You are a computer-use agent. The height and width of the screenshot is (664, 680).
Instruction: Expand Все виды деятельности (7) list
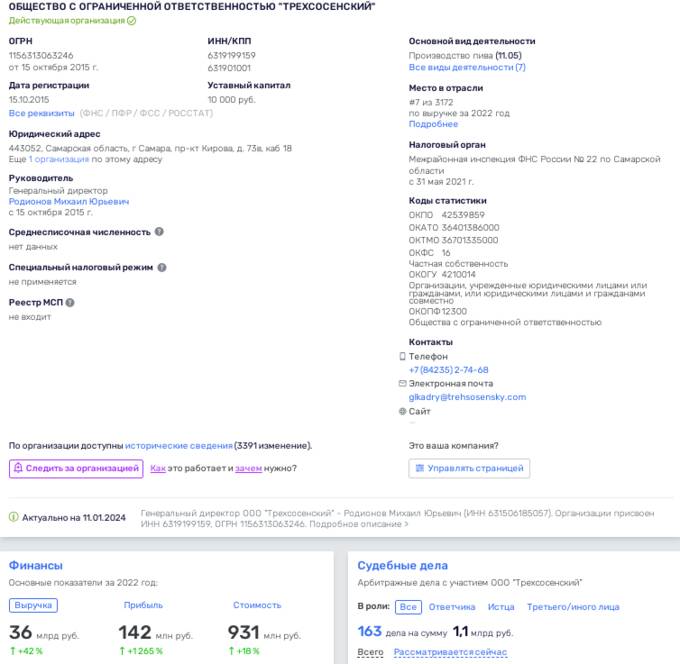[467, 67]
